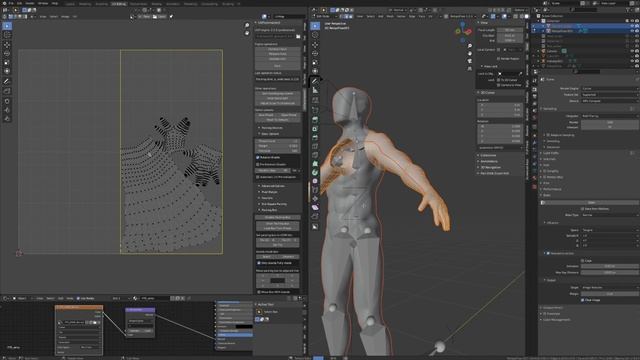640x360 pixels.
Task: Select the Cursor tool in UV editor toolbar
Action: pos(7,35)
